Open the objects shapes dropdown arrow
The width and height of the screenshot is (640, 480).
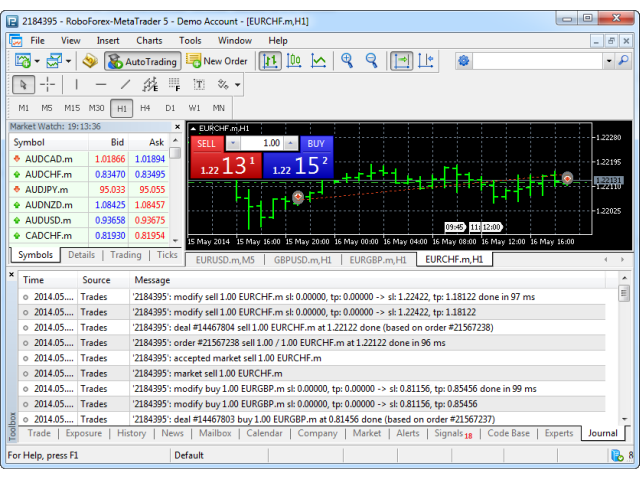pyautogui.click(x=237, y=85)
